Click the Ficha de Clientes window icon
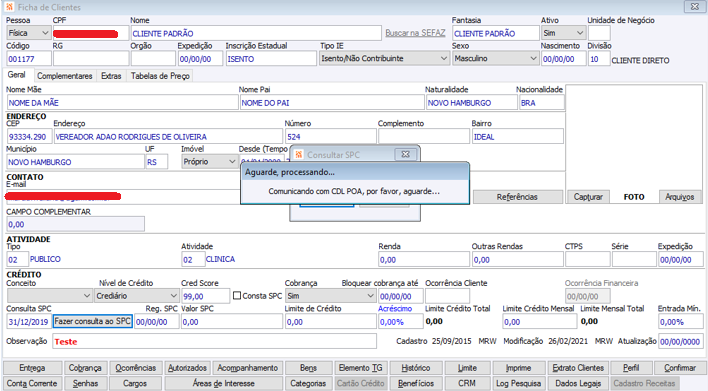The image size is (708, 391). pyautogui.click(x=9, y=7)
